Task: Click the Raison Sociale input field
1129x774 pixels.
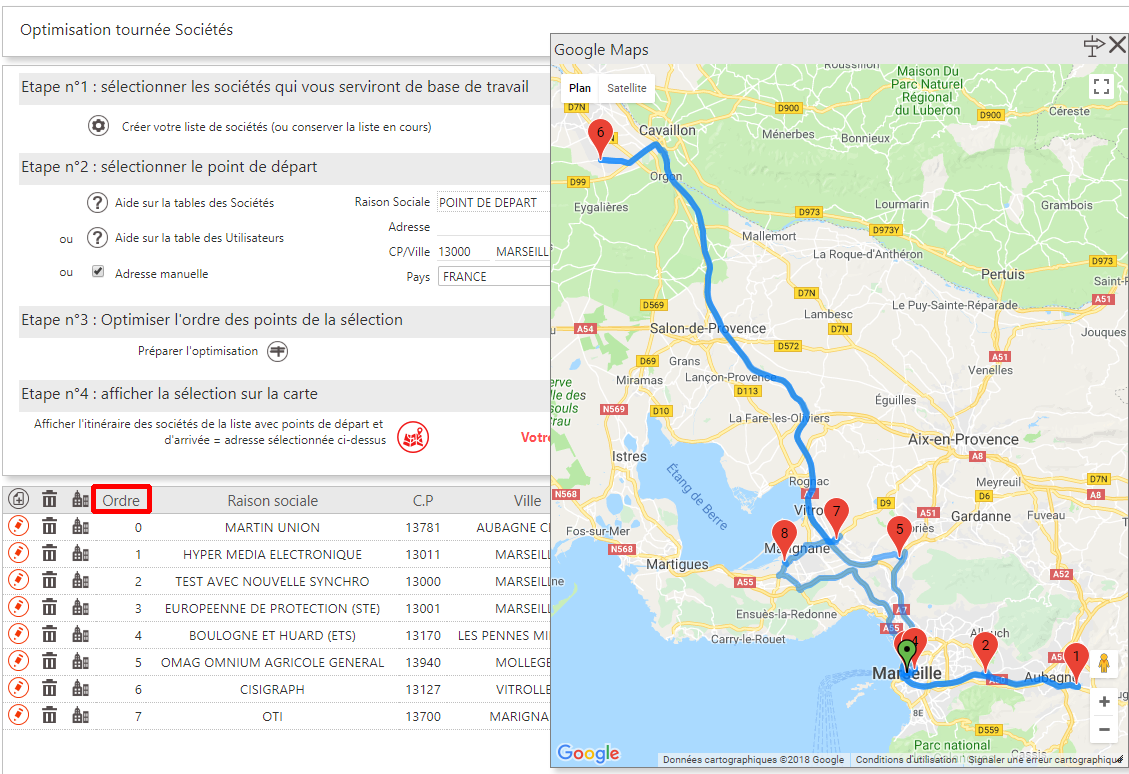Action: [x=494, y=202]
